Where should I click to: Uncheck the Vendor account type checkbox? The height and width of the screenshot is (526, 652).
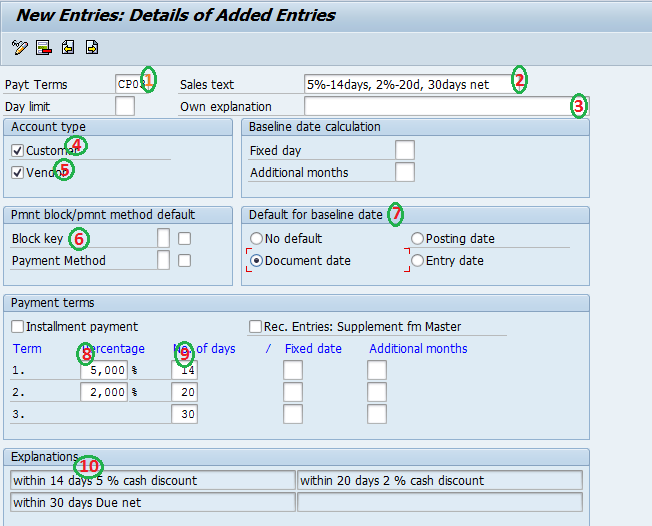click(x=18, y=173)
